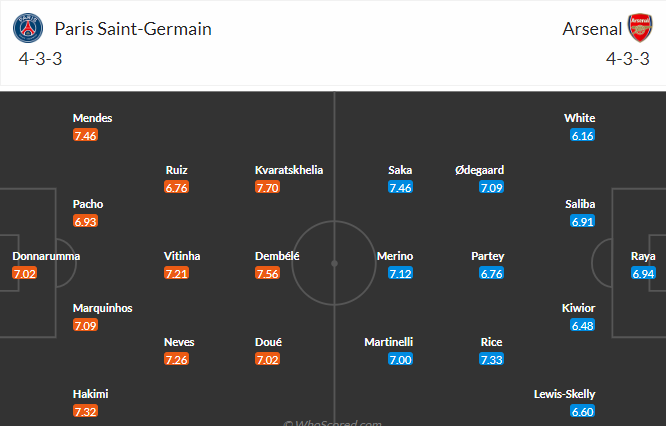Open Marquinhos player name

102,308
